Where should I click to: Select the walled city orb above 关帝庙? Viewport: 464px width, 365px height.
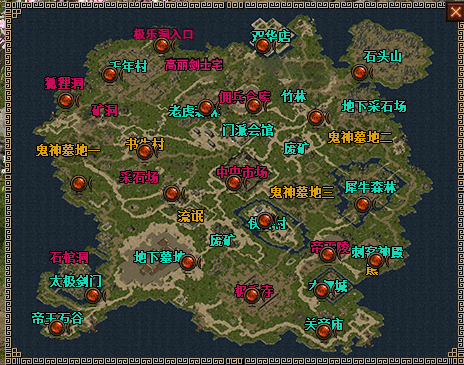click(x=322, y=290)
